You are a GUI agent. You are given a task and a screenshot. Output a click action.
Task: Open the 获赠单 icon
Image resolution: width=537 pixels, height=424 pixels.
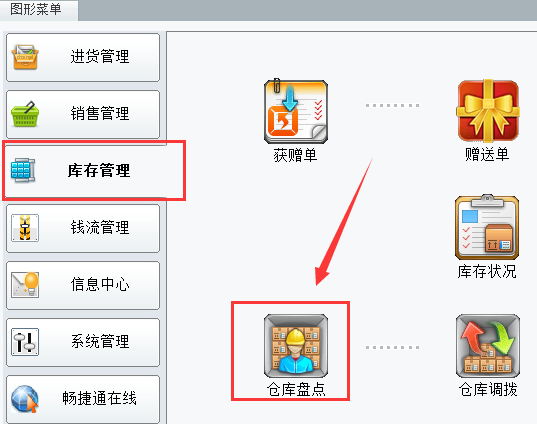(296, 111)
